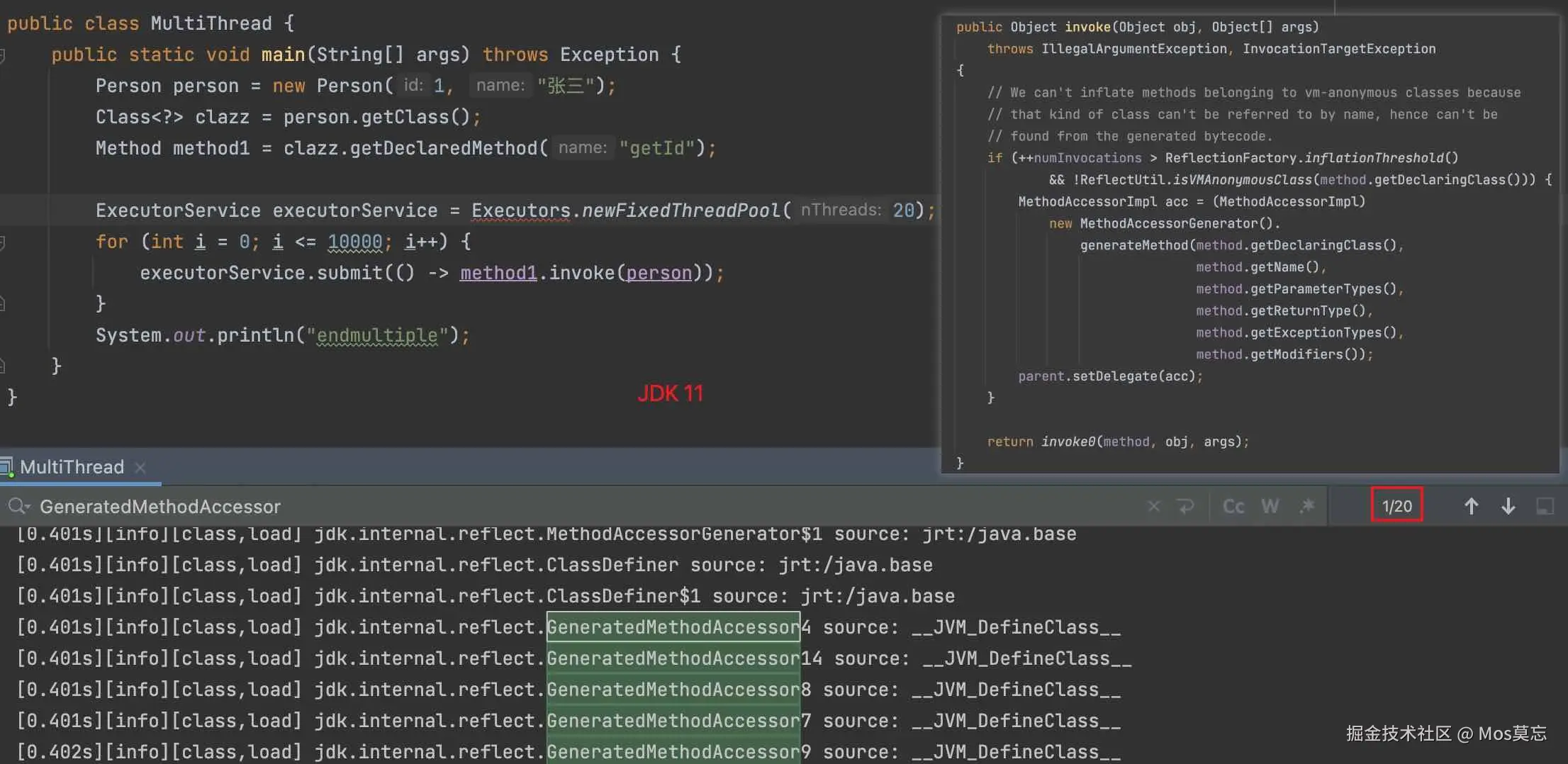Click the main method name

[283, 55]
